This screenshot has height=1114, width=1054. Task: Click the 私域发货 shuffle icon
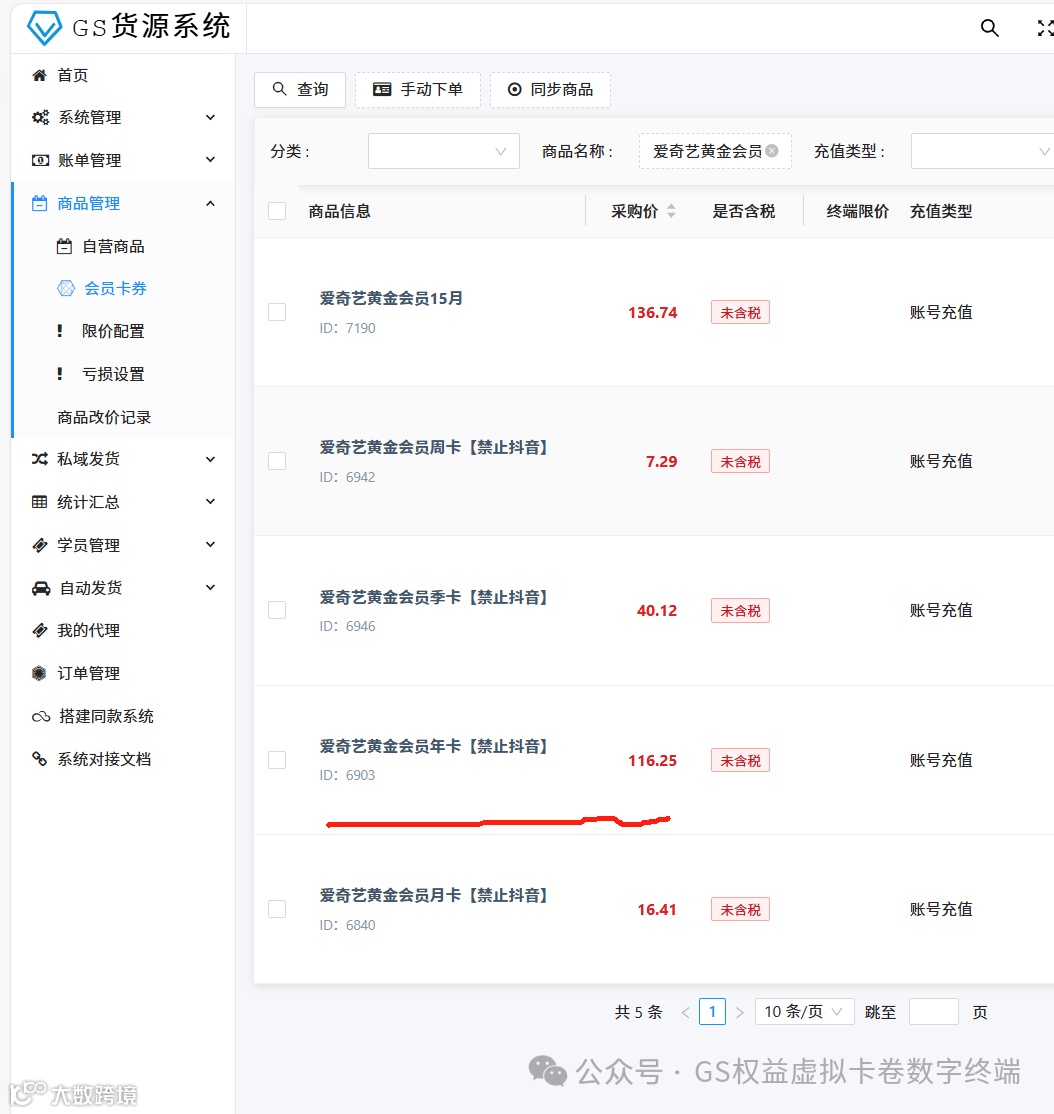pyautogui.click(x=40, y=459)
